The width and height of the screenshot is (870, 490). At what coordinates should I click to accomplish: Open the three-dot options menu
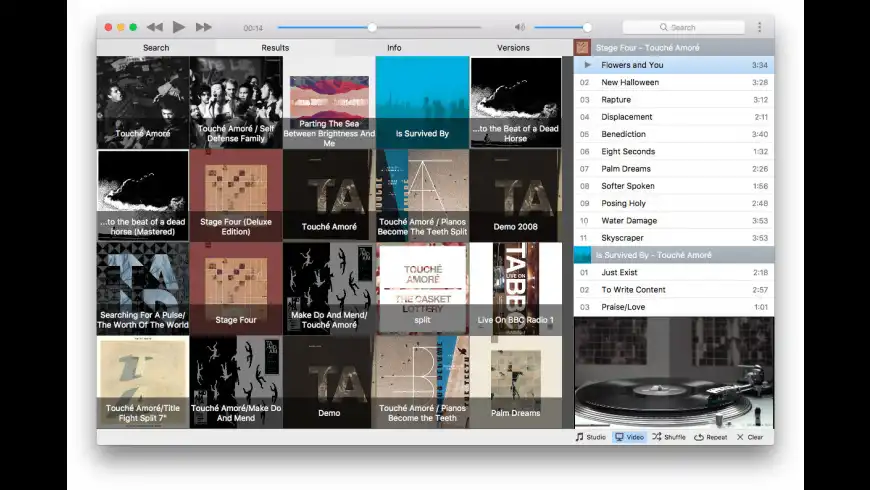(x=759, y=27)
